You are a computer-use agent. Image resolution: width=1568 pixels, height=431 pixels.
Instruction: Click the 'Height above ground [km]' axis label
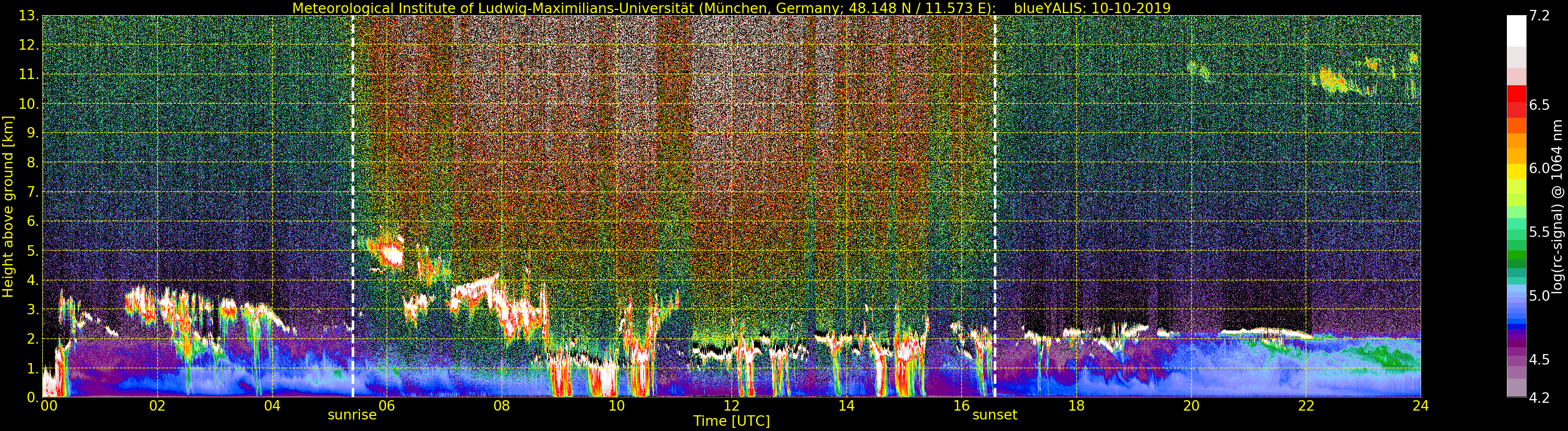(x=8, y=206)
